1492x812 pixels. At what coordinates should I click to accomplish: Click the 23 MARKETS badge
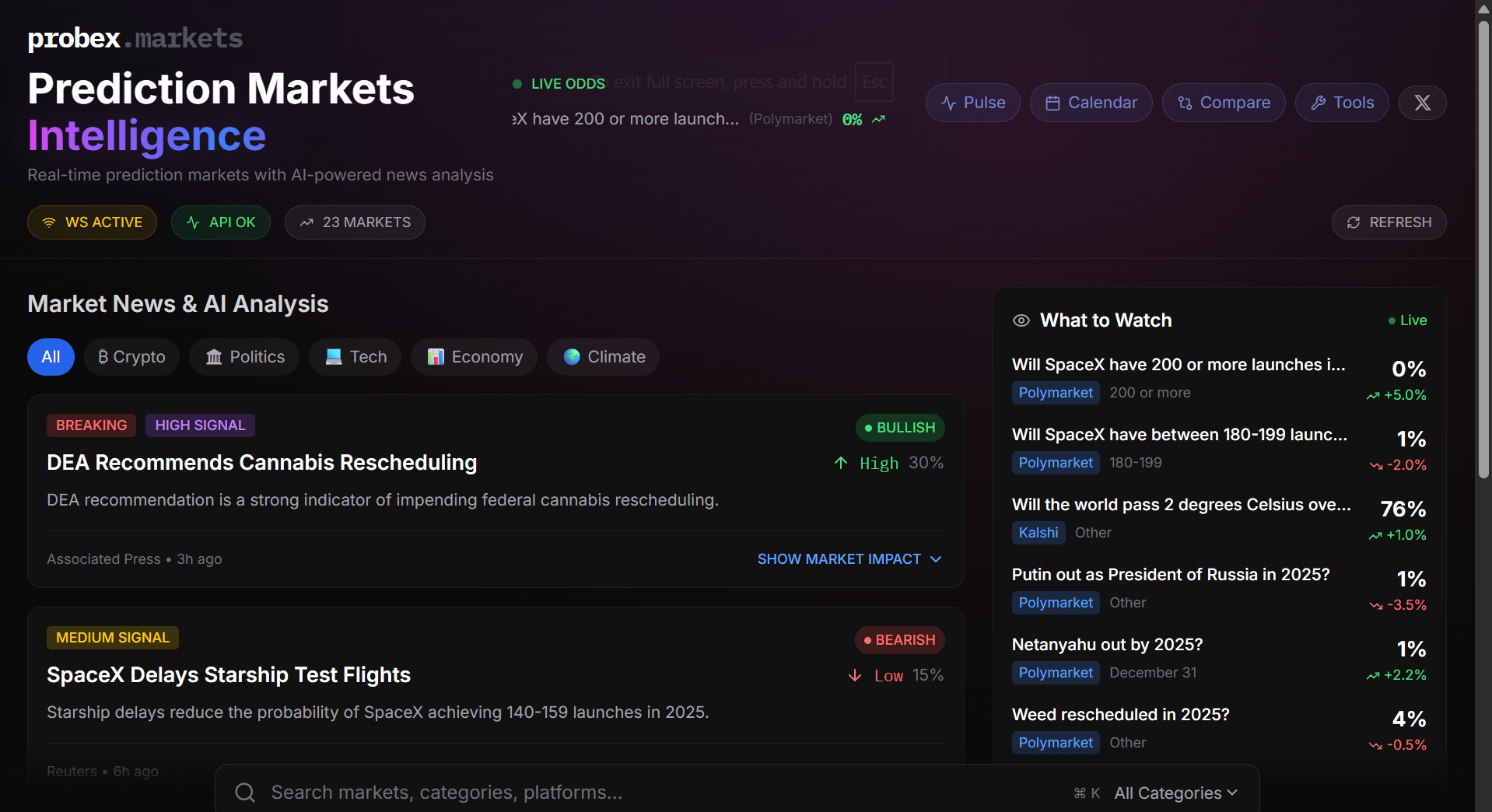pyautogui.click(x=355, y=222)
